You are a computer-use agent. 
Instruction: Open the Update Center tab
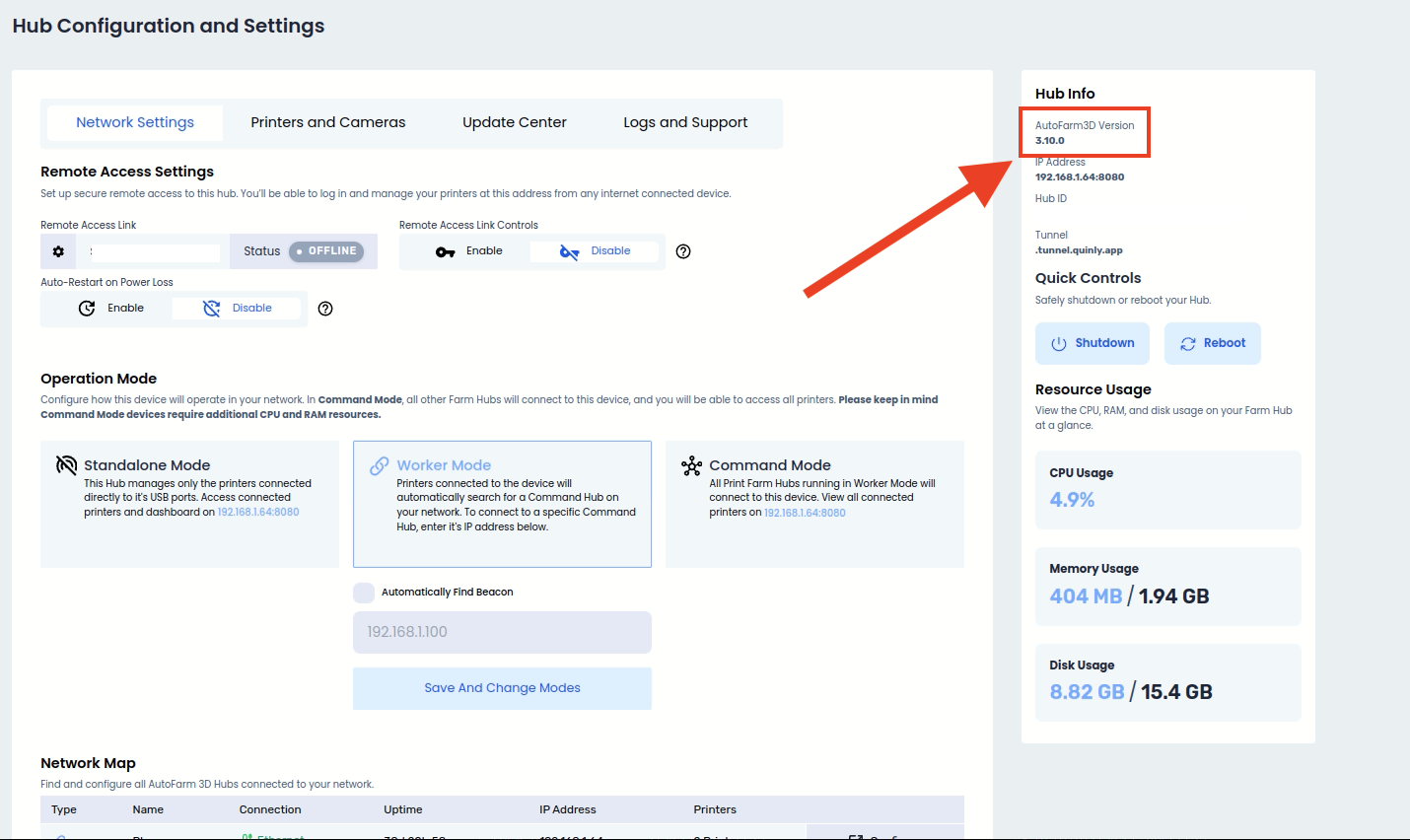click(x=514, y=123)
